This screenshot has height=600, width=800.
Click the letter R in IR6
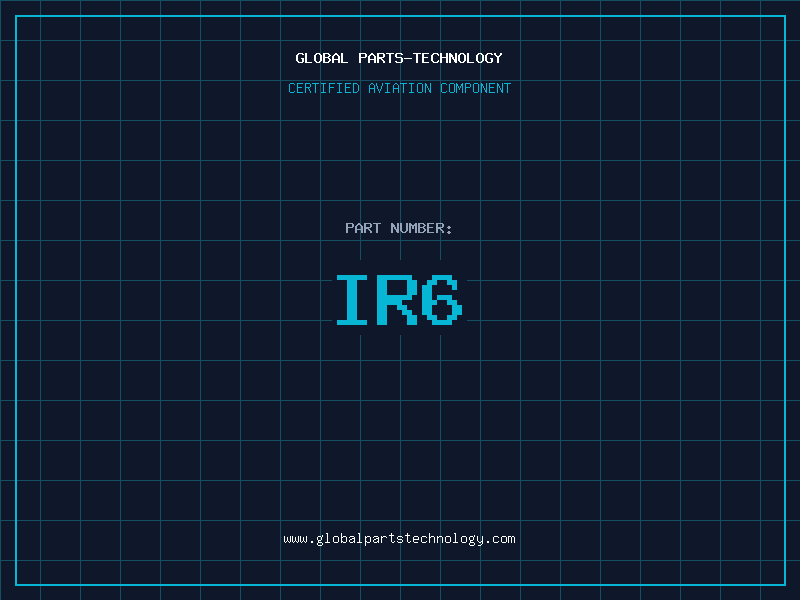pos(398,300)
